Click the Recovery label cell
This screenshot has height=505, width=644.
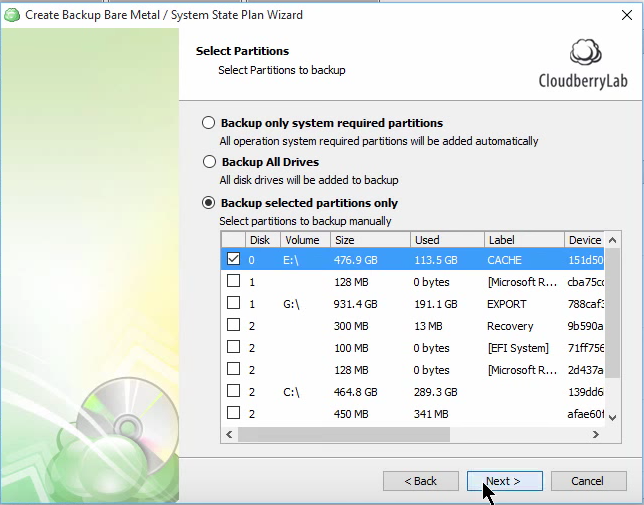[x=510, y=326]
